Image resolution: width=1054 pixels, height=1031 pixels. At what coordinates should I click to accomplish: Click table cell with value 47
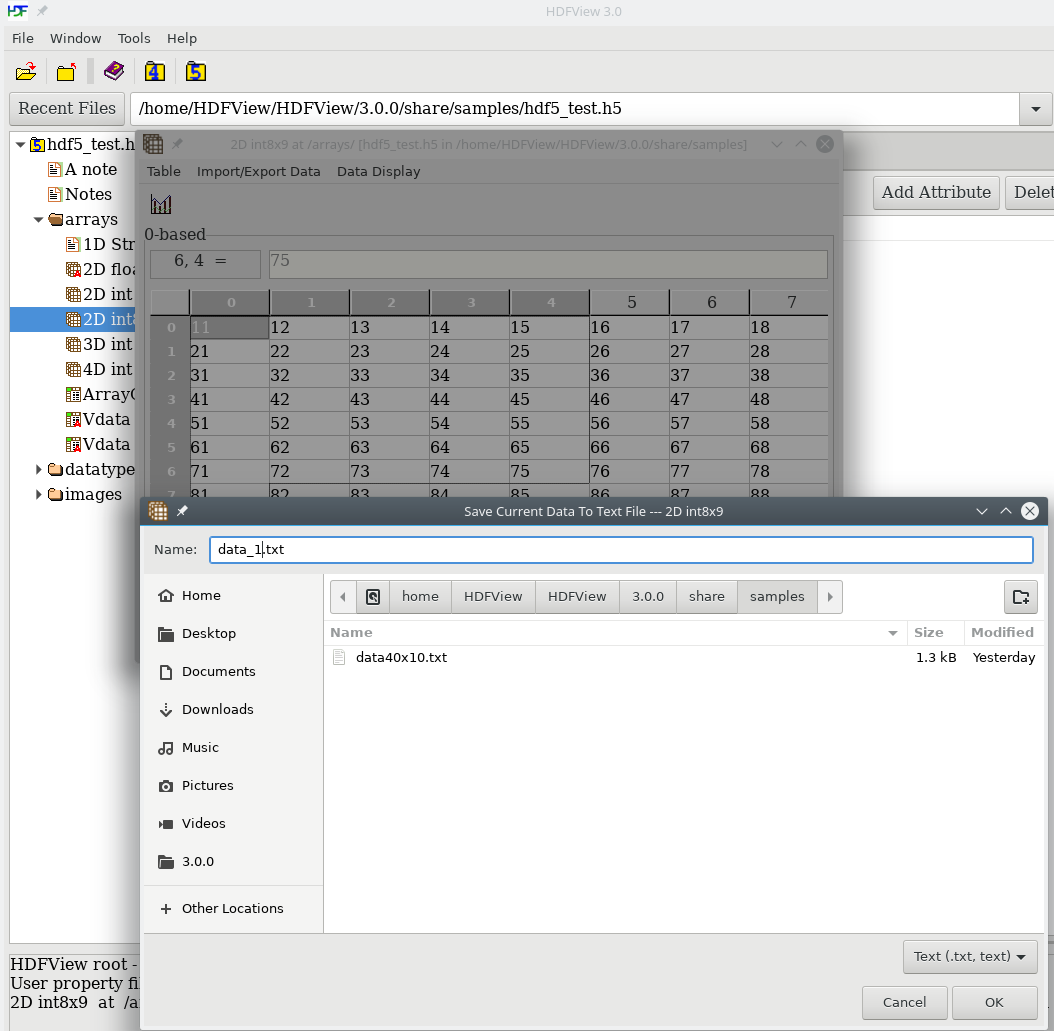click(709, 399)
